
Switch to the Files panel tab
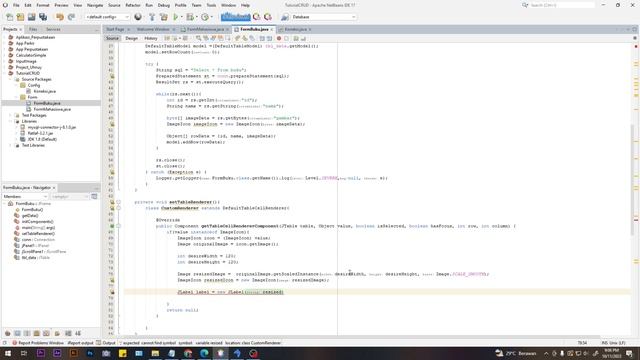click(33, 29)
